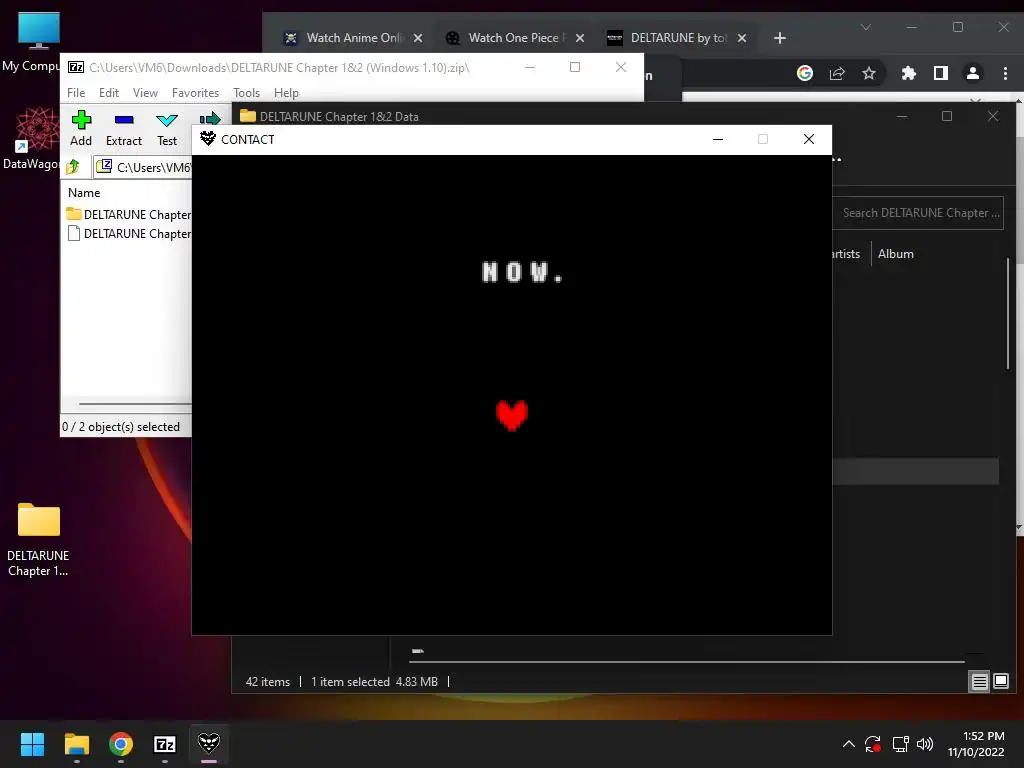Click the Name column header in 7-Zip
Viewport: 1024px width, 768px height.
click(84, 193)
